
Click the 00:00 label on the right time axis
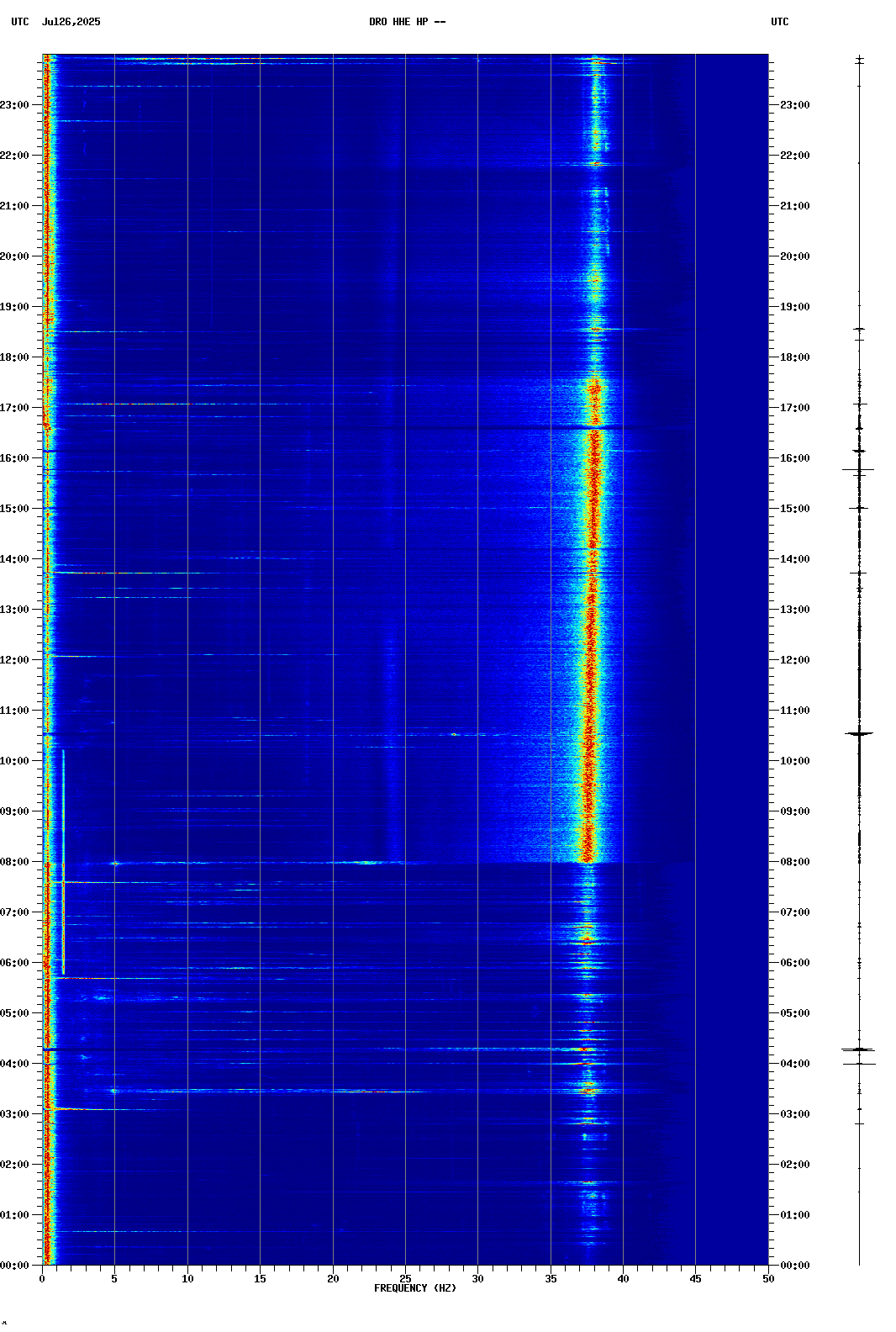795,1266
